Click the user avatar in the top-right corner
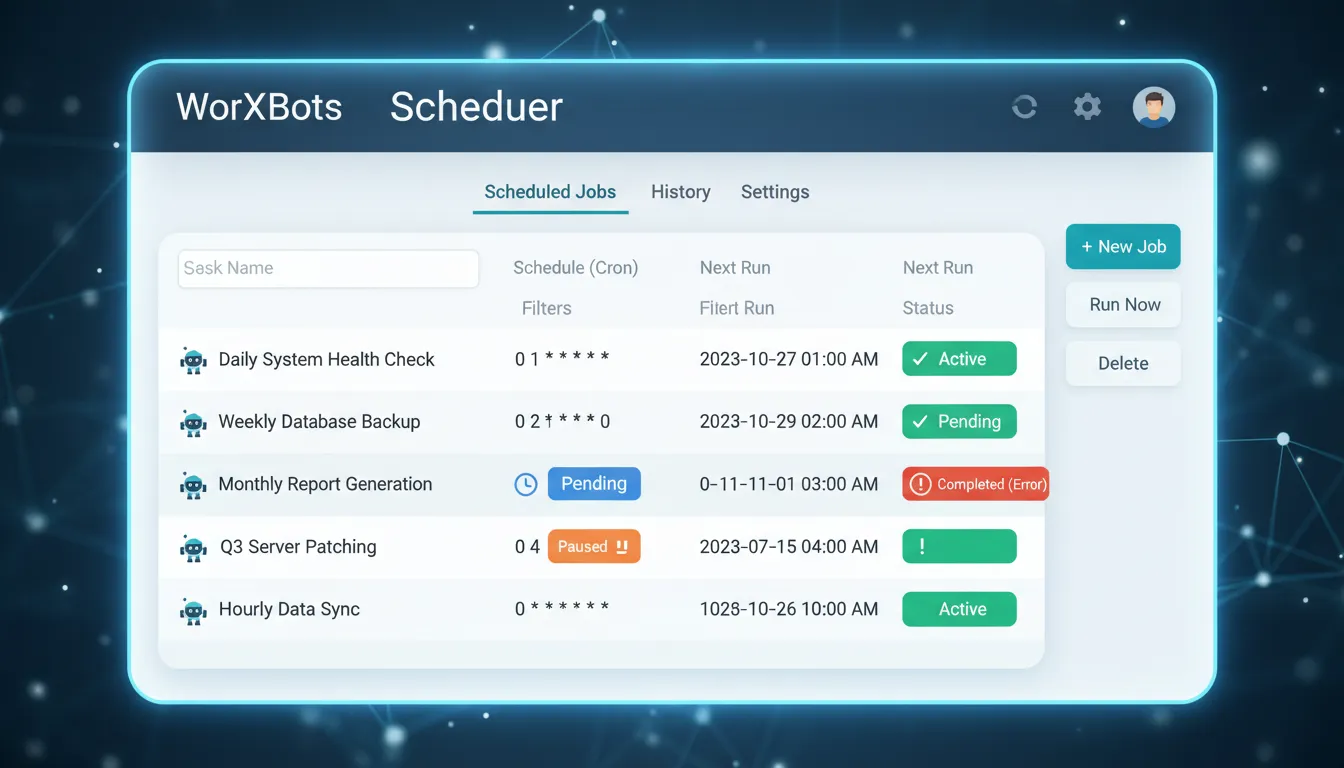Viewport: 1344px width, 768px height. (1153, 106)
